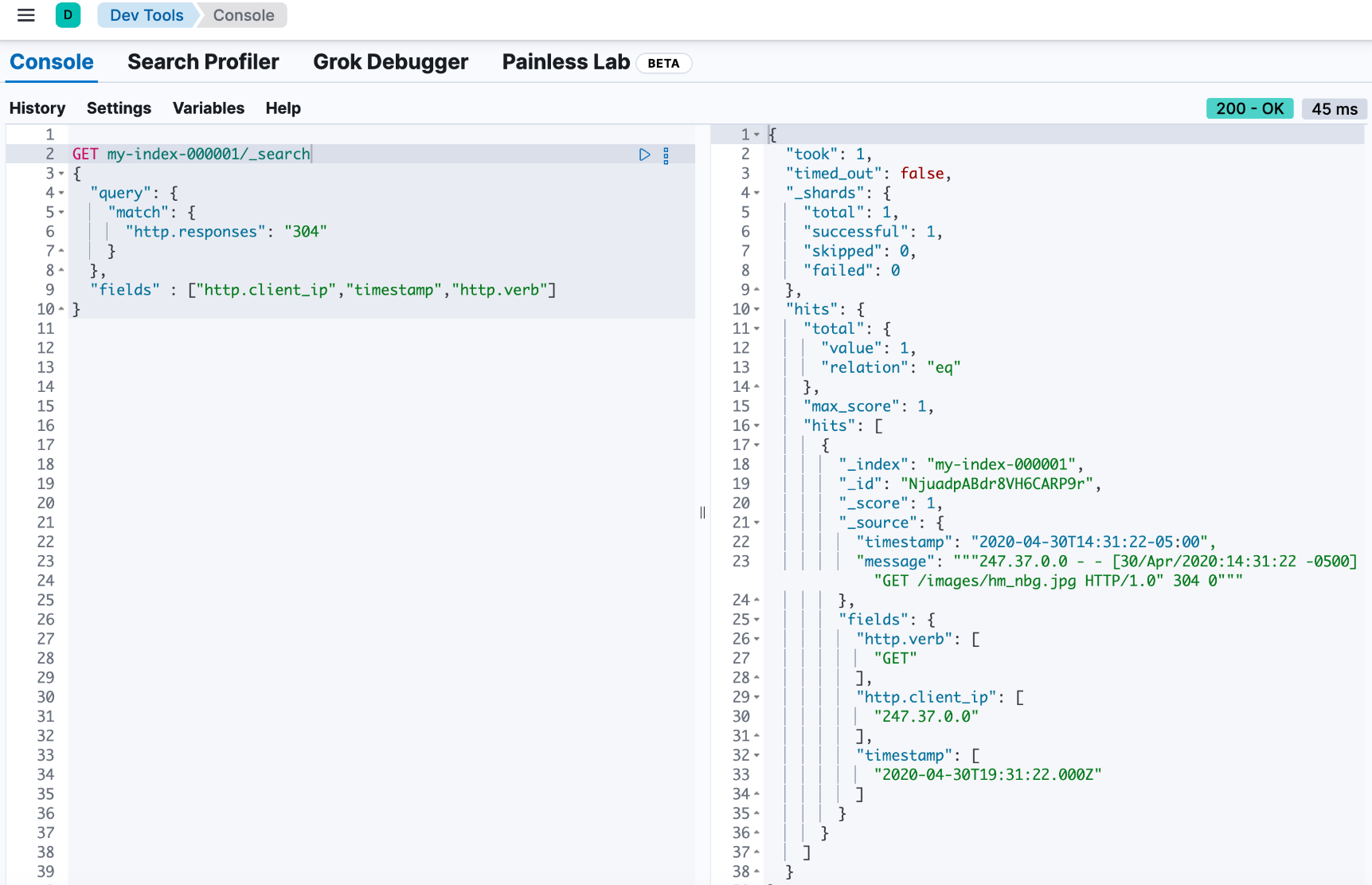The width and height of the screenshot is (1372, 885).
Task: Fold the _shards object in response
Action: [756, 194]
